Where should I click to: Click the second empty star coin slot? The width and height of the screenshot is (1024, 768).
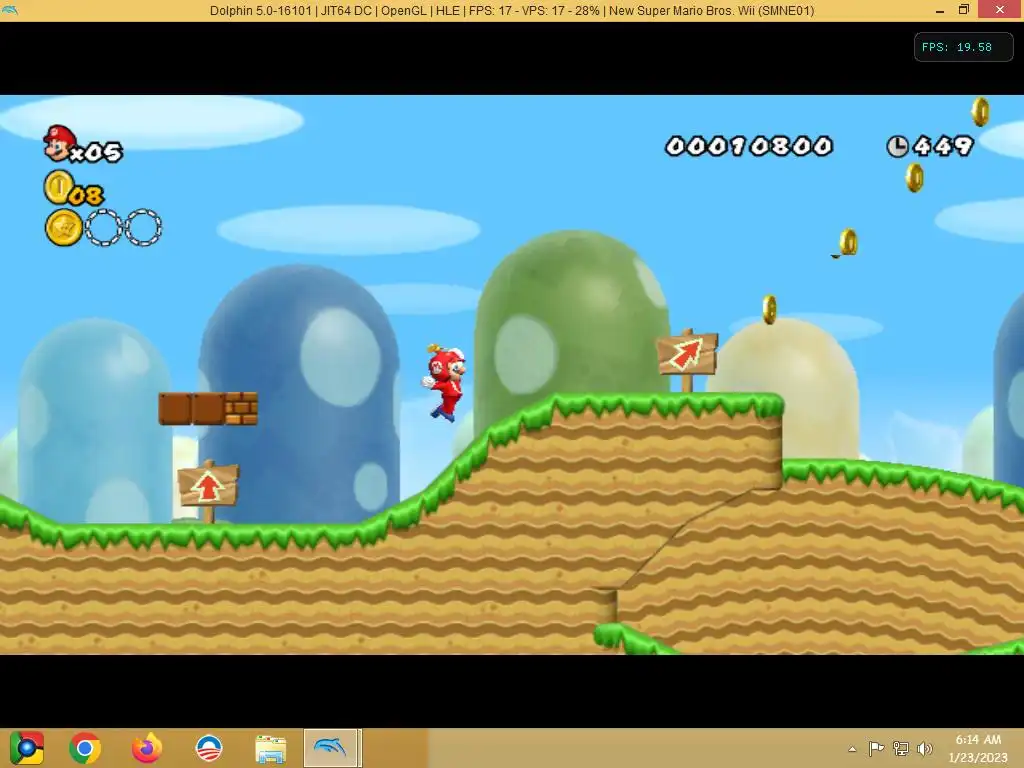click(x=103, y=228)
